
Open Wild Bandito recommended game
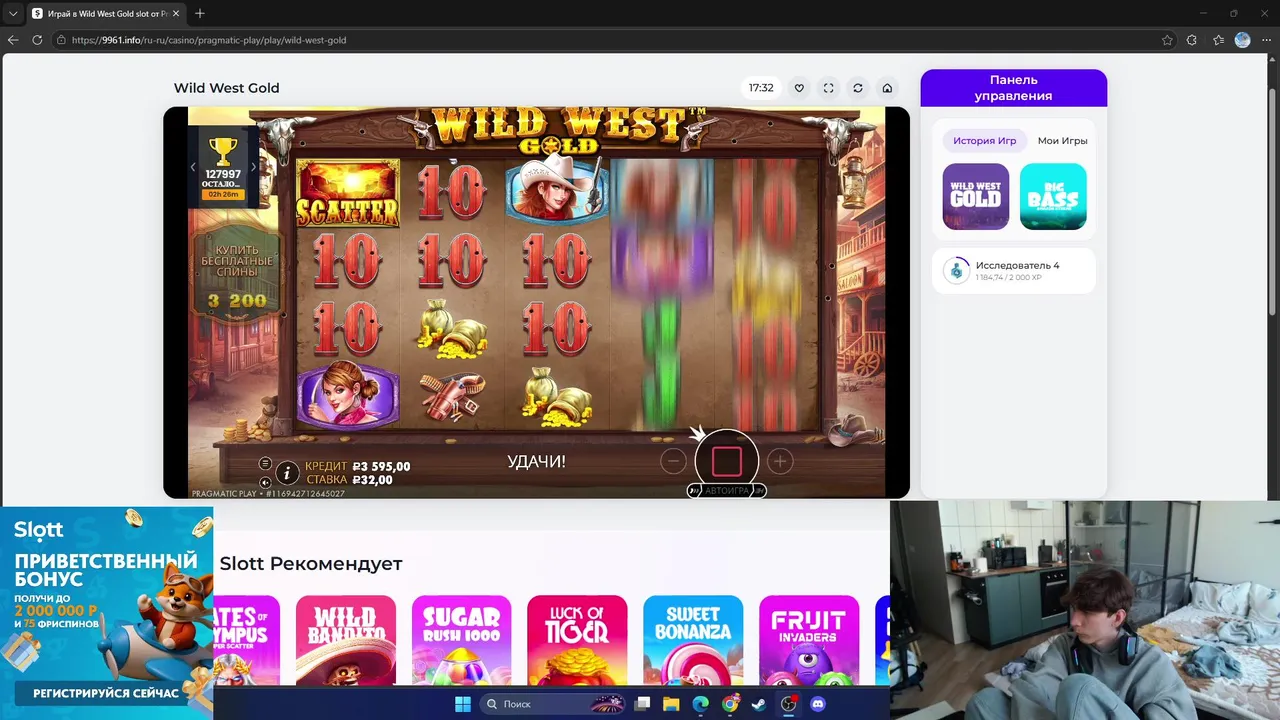pos(346,640)
